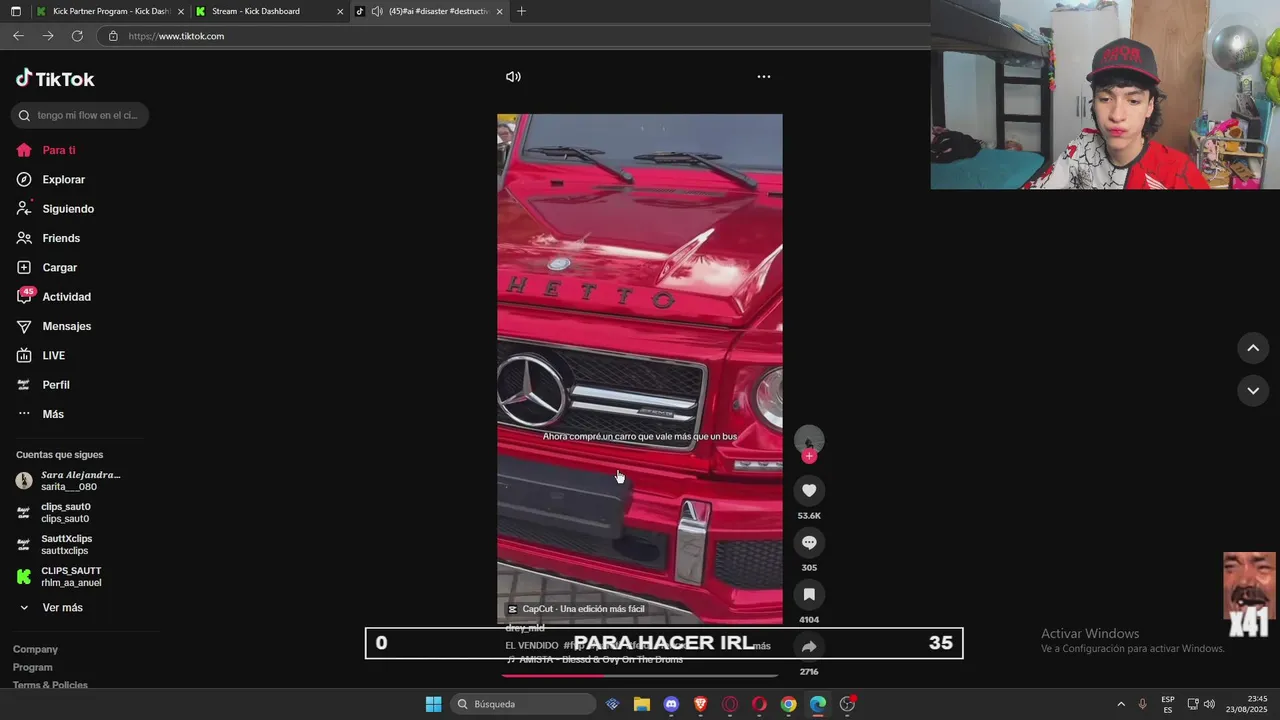Open Google Chrome from taskbar
The height and width of the screenshot is (720, 1280).
click(788, 704)
